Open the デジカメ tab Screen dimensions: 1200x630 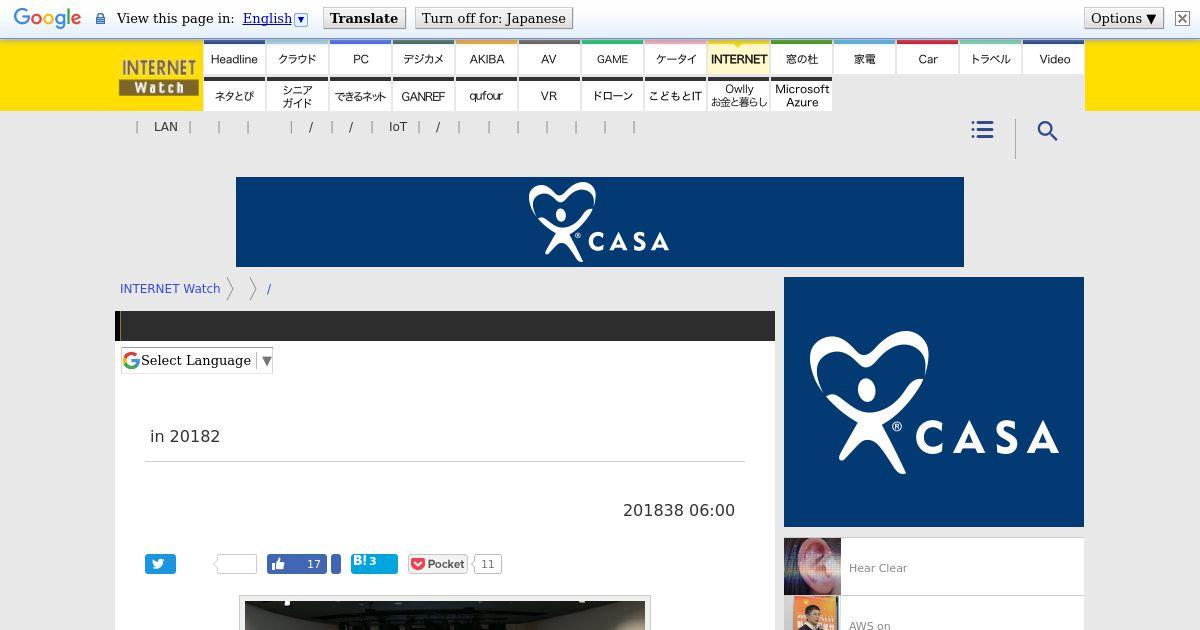point(423,58)
